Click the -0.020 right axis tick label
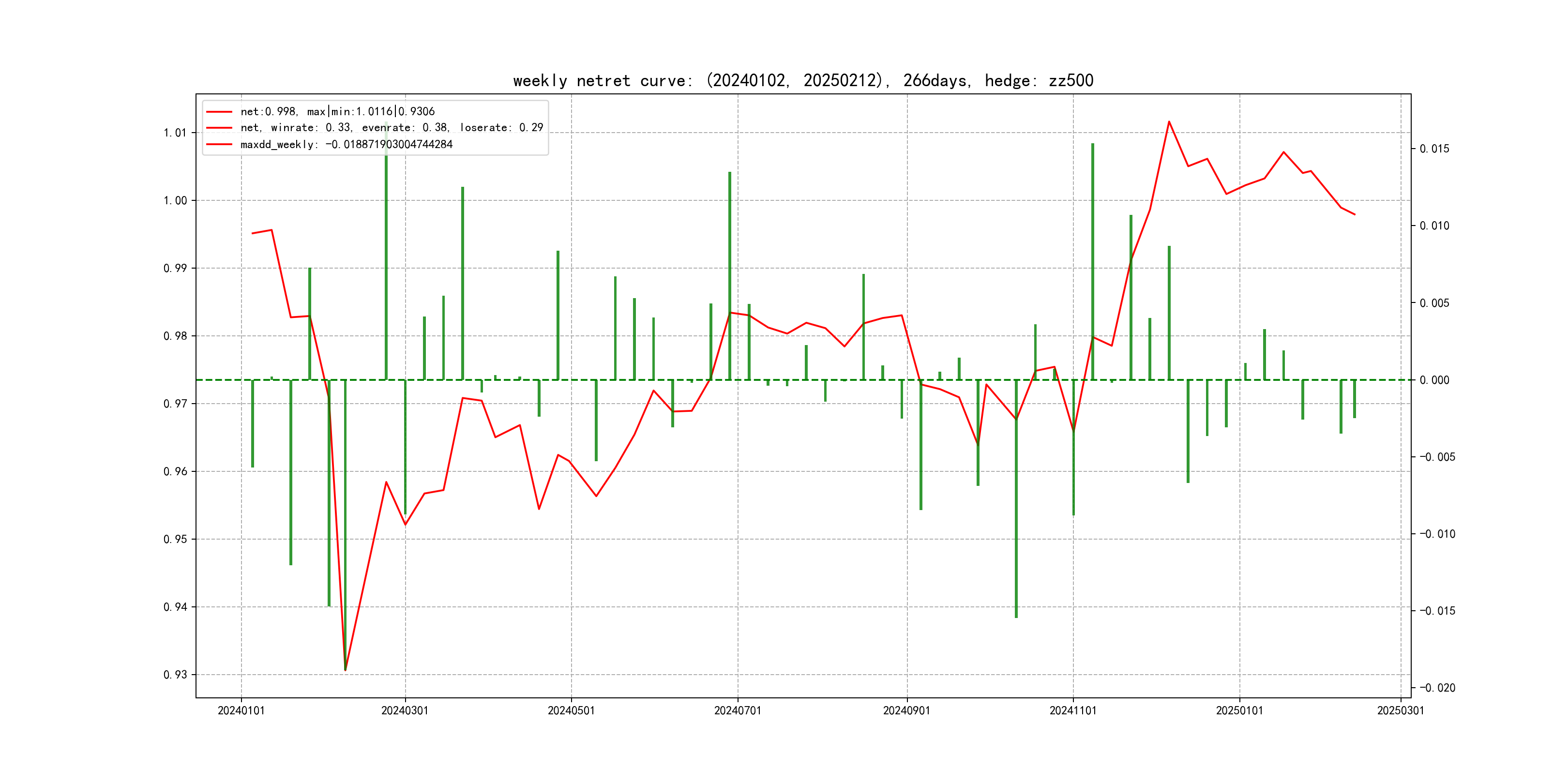 click(x=1437, y=688)
